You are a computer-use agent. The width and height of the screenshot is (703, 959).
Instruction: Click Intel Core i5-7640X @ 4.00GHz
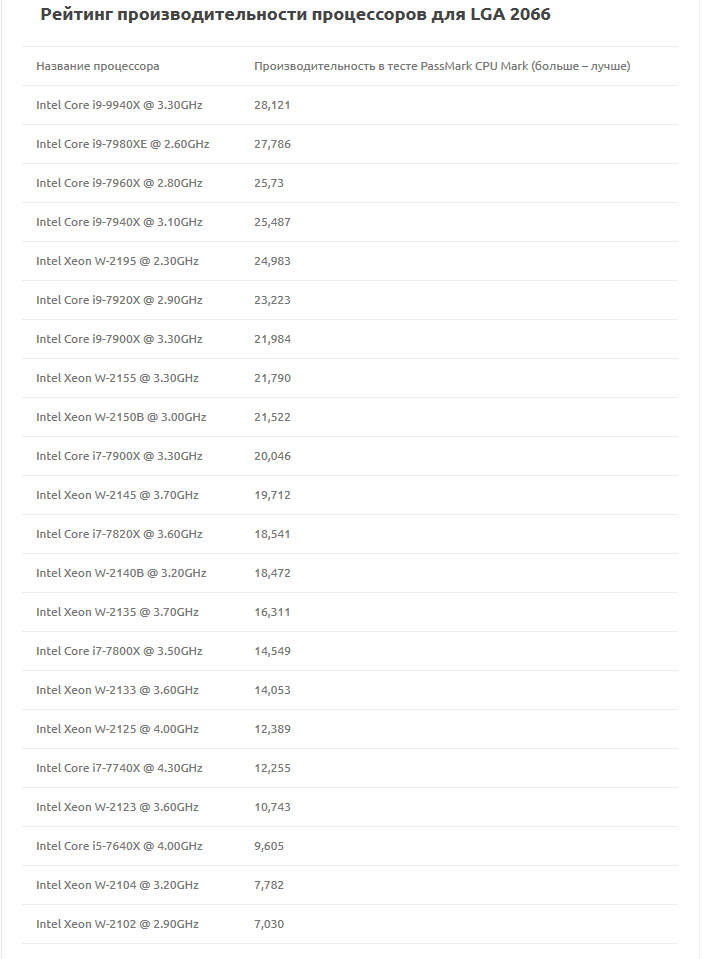pyautogui.click(x=119, y=846)
